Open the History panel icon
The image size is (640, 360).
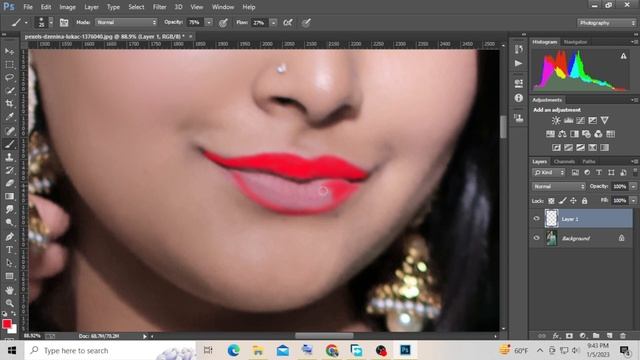pos(518,49)
